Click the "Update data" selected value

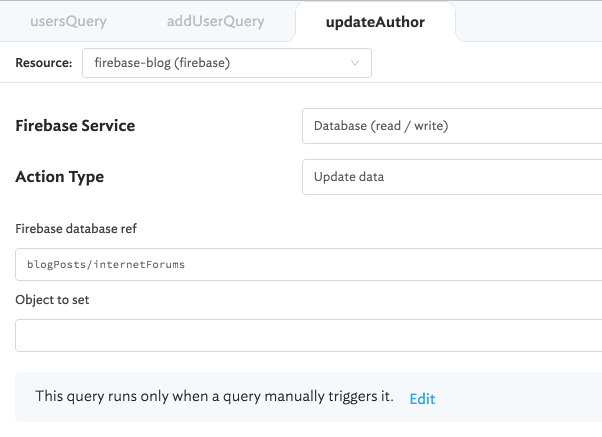point(349,177)
